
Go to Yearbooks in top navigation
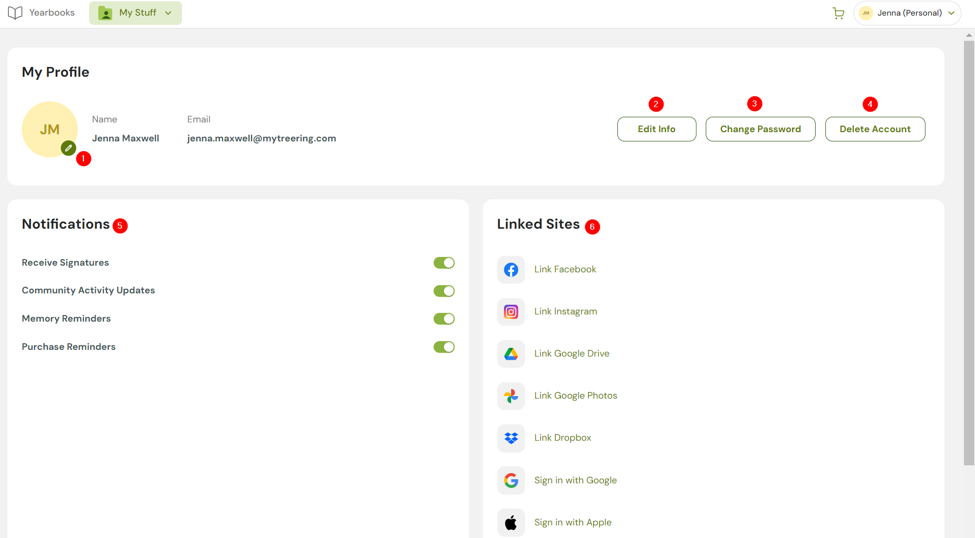(x=42, y=13)
